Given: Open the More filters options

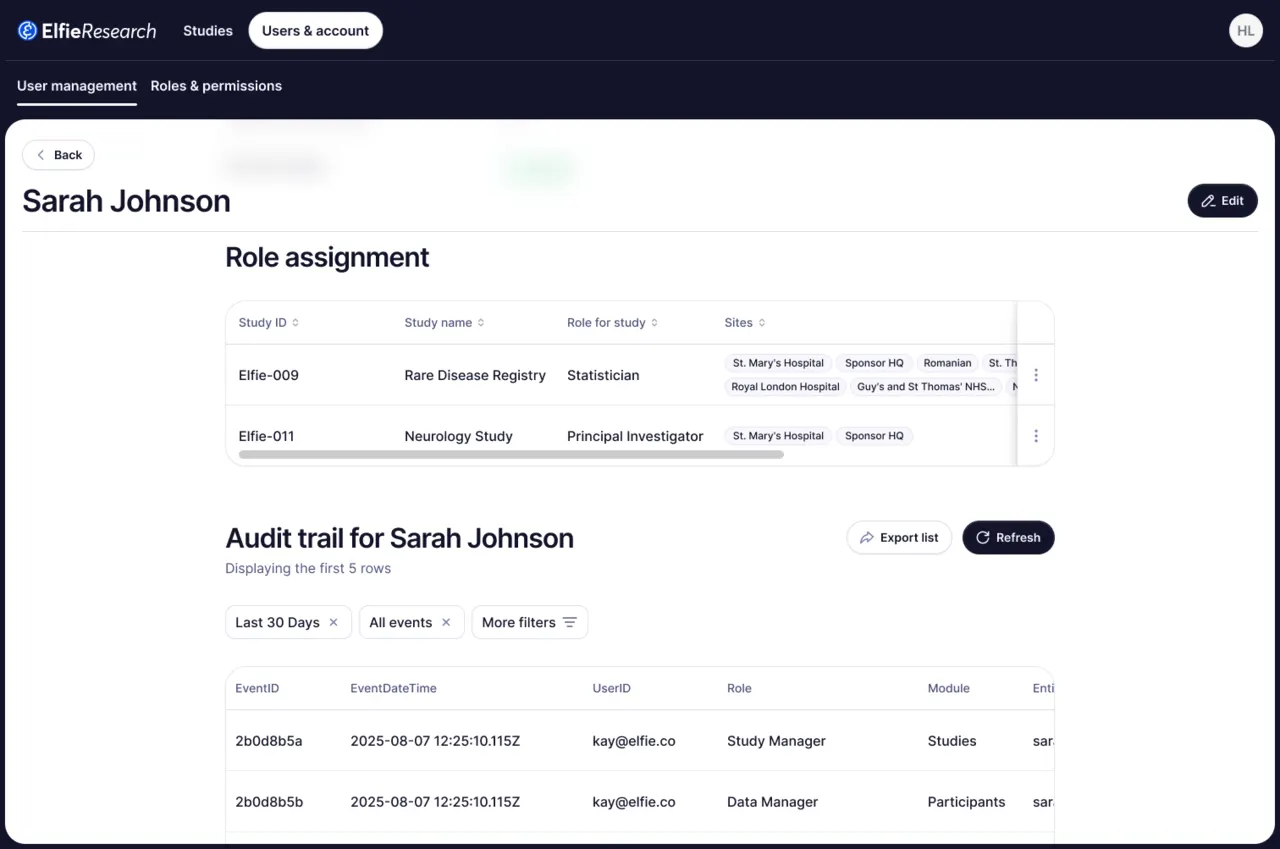Looking at the screenshot, I should pyautogui.click(x=529, y=622).
